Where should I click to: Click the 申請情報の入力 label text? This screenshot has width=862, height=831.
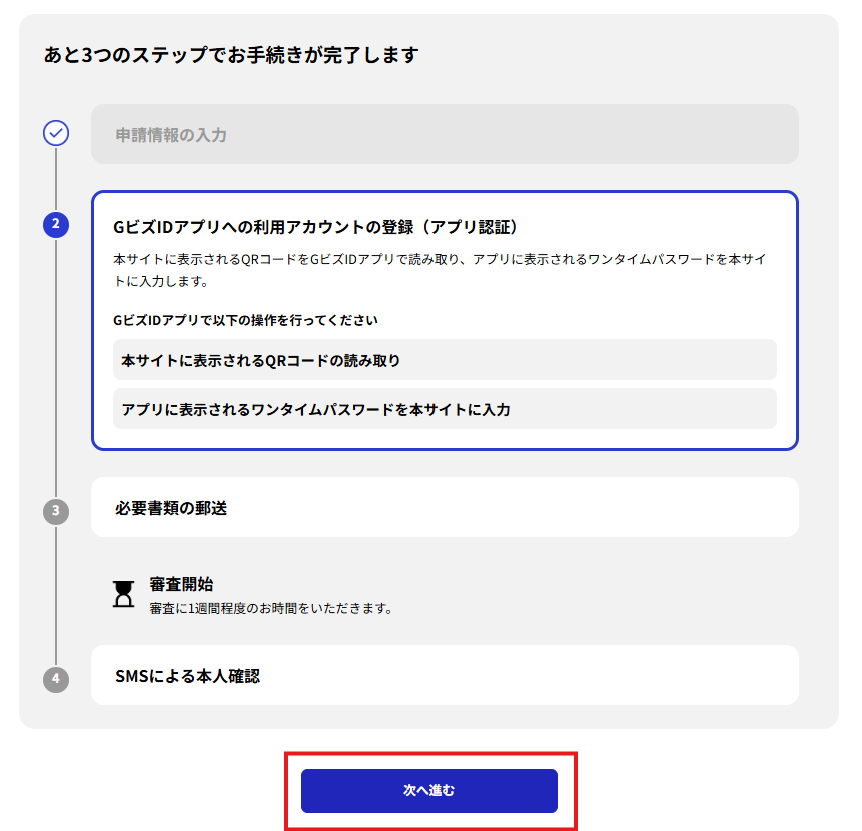[171, 135]
